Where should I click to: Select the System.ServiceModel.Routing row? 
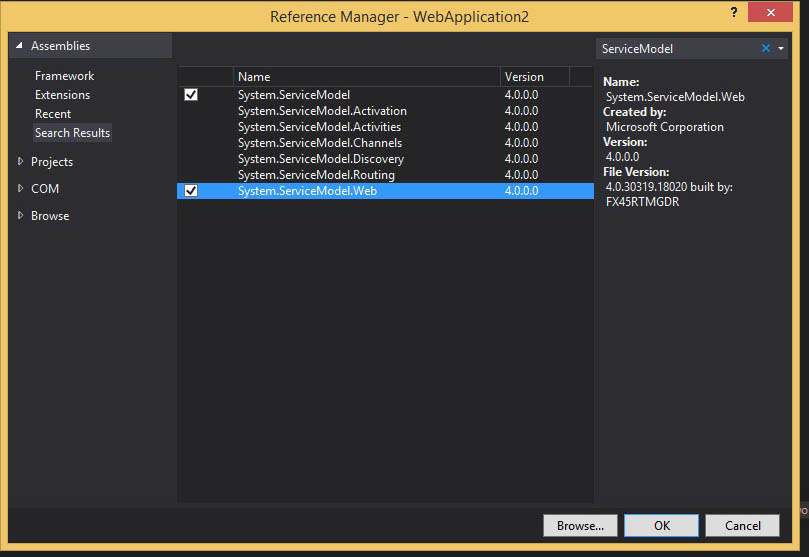coord(385,175)
